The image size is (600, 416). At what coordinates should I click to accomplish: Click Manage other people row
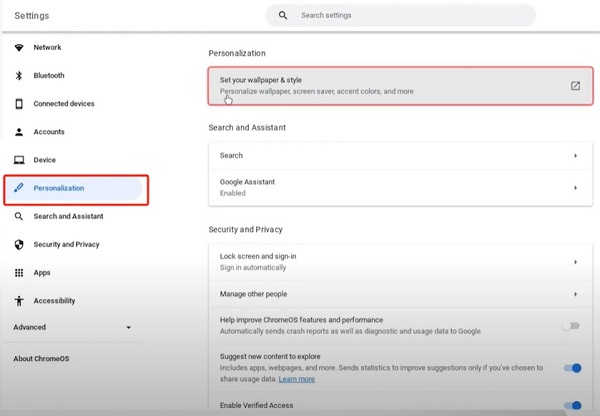click(x=400, y=294)
